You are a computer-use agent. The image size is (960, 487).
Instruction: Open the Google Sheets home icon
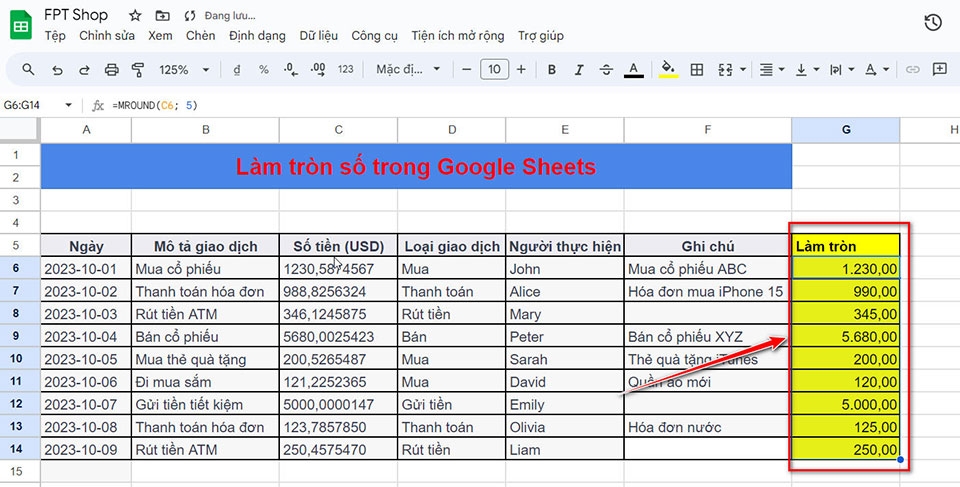click(21, 25)
